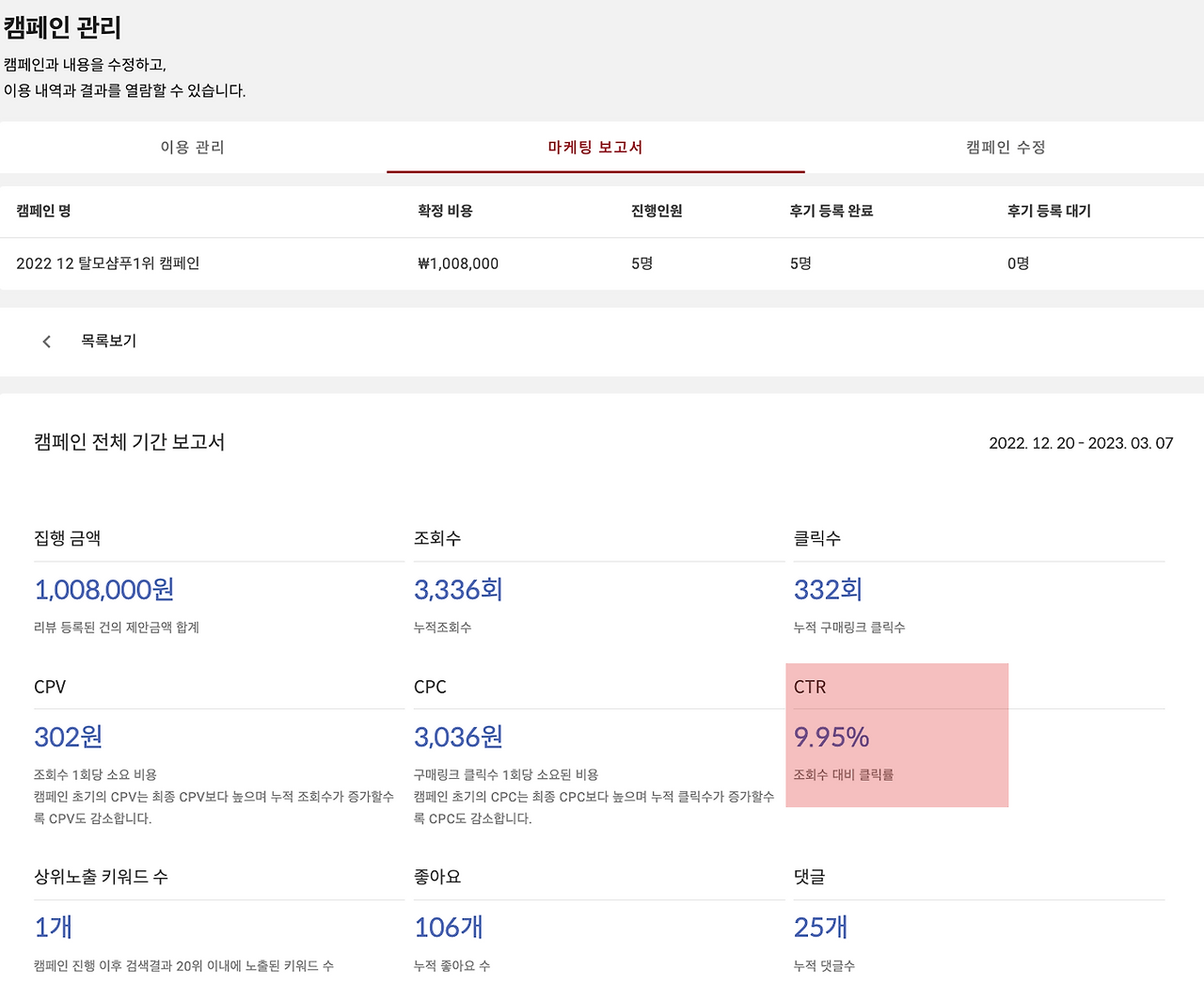
Task: Select the CPV value of 302원
Action: 68,738
